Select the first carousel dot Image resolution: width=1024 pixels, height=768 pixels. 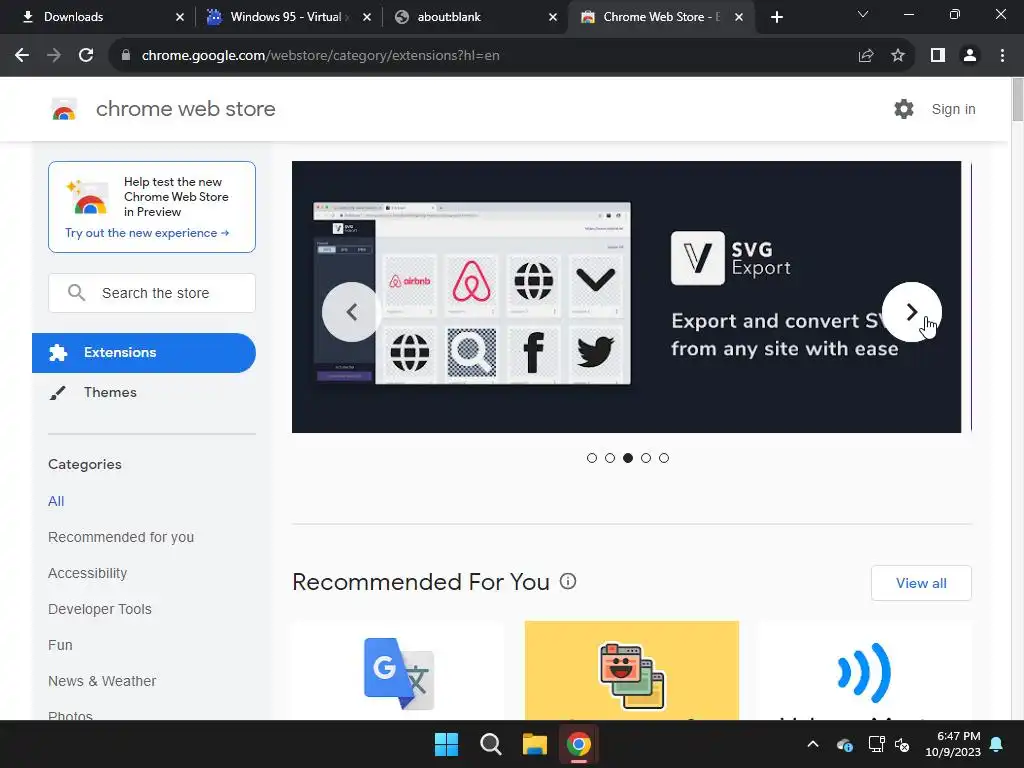point(592,458)
